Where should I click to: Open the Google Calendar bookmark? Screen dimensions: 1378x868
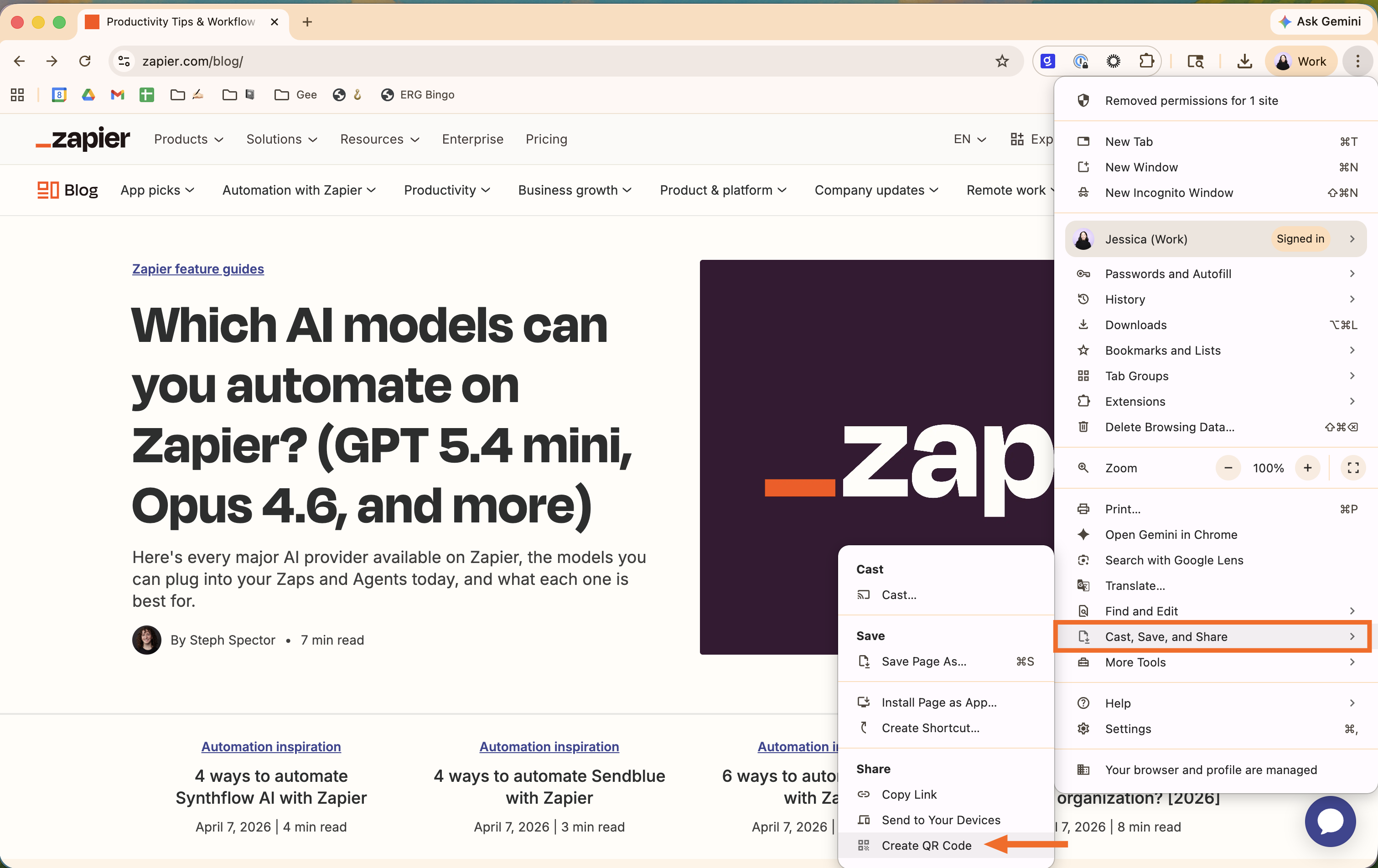(x=59, y=94)
